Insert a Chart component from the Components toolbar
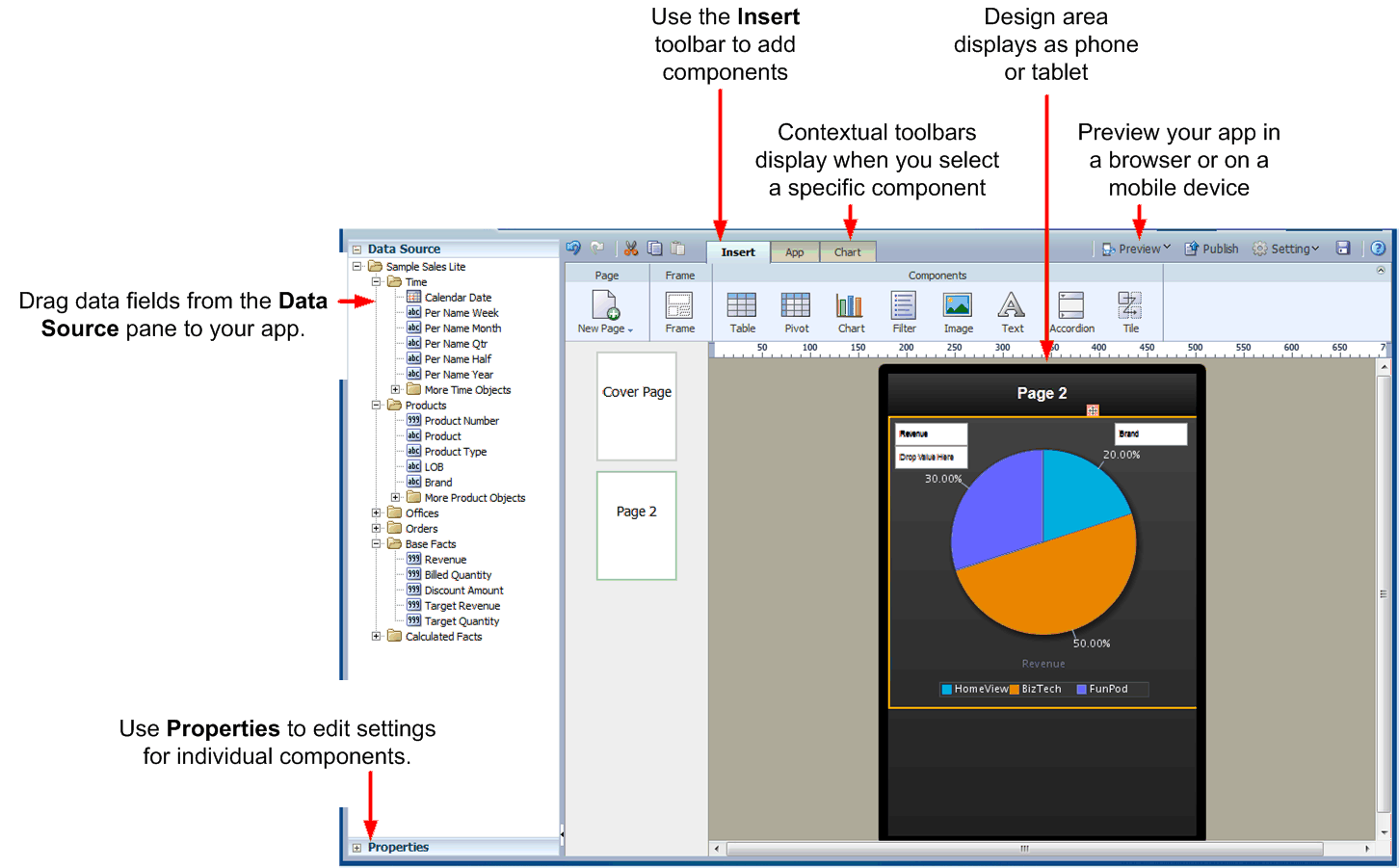 click(x=851, y=312)
